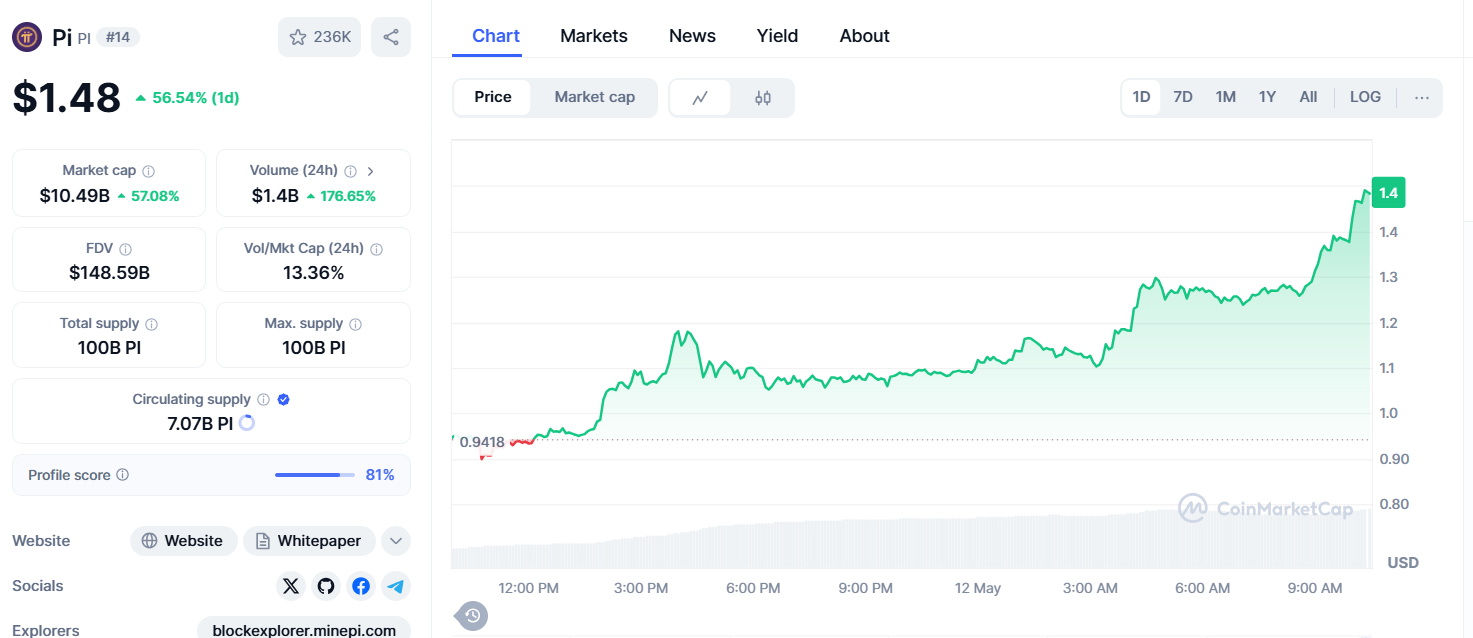The width and height of the screenshot is (1473, 638).
Task: Click the 57.08% market cap change text
Action: pos(155,196)
